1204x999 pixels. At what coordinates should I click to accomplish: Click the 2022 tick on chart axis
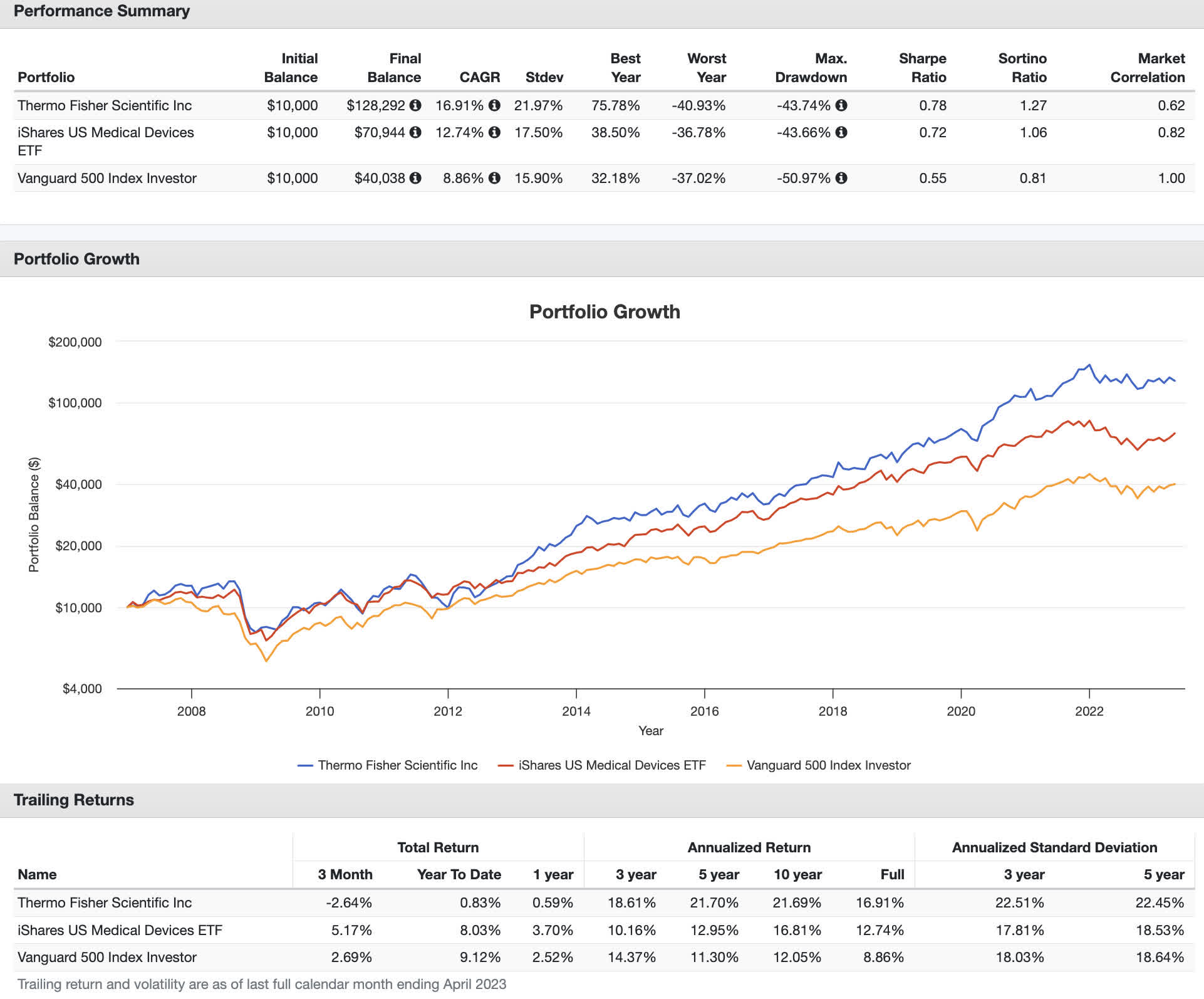coord(1089,711)
